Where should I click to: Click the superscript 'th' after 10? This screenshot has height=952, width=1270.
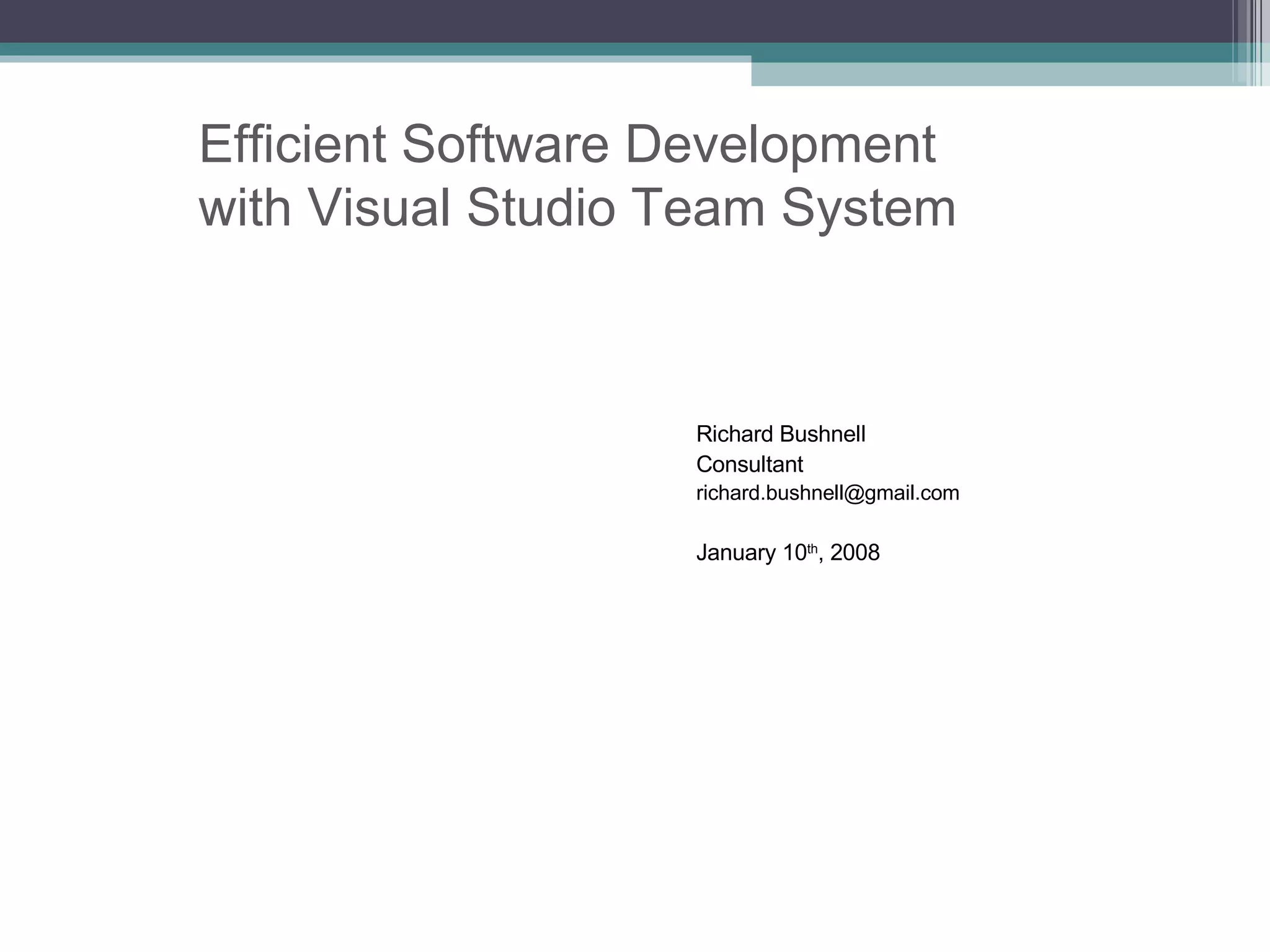pos(812,548)
